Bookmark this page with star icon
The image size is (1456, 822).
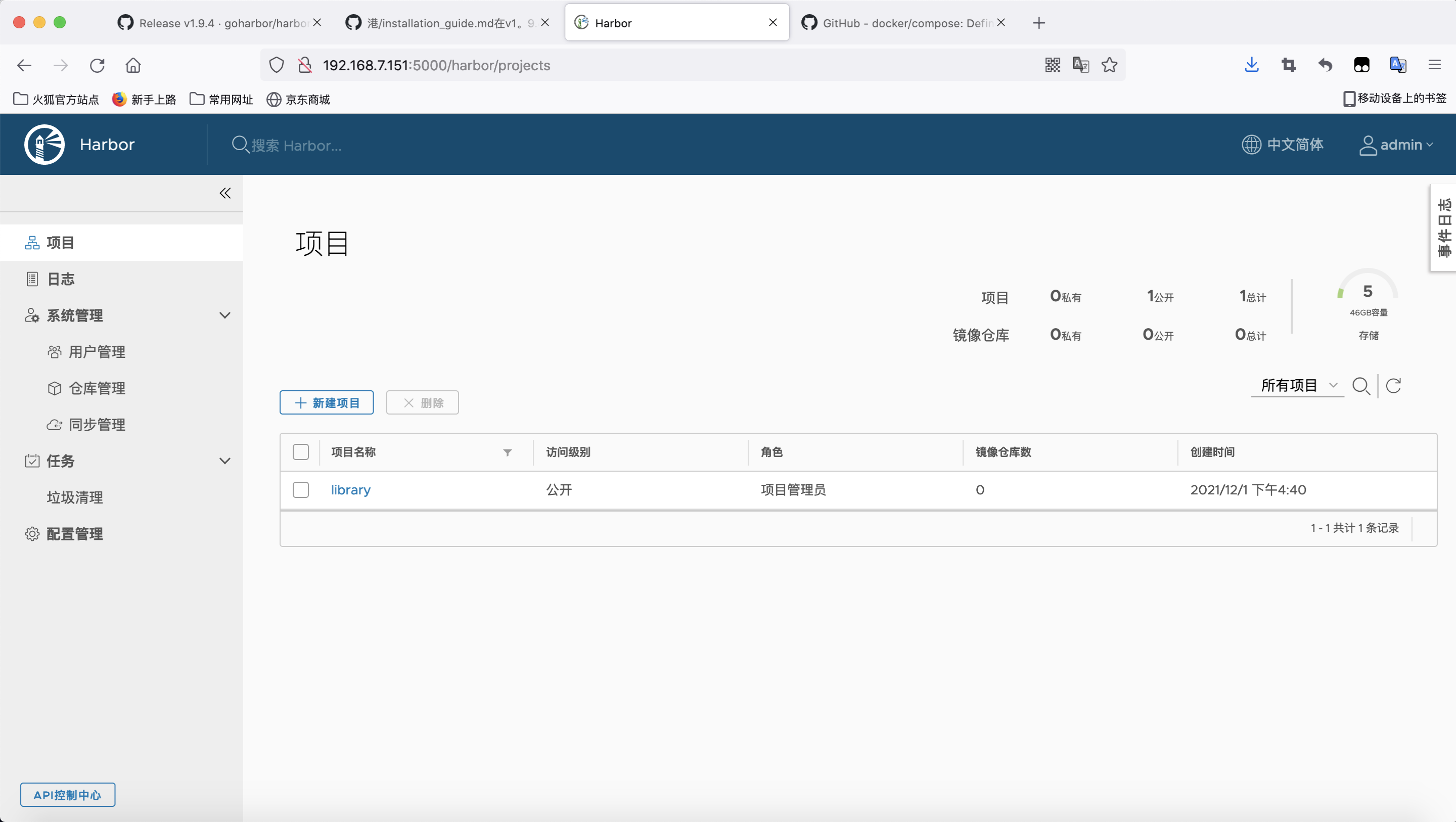tap(1110, 65)
